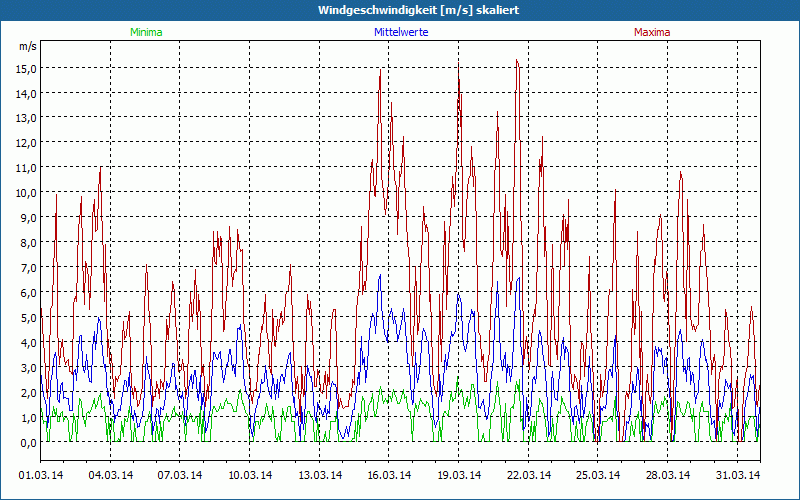
Task: Click the 6,0 y-axis value
Action: coord(28,293)
